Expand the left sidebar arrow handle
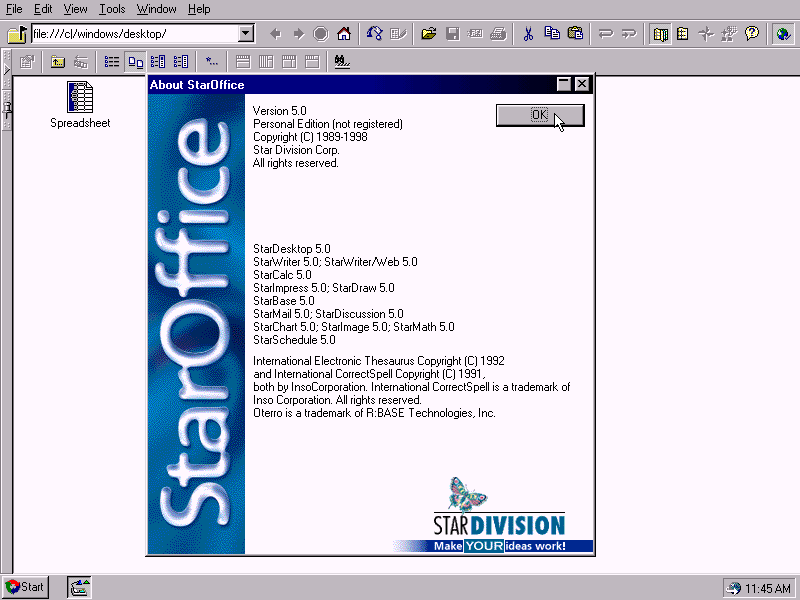The width and height of the screenshot is (800, 600). [7, 68]
